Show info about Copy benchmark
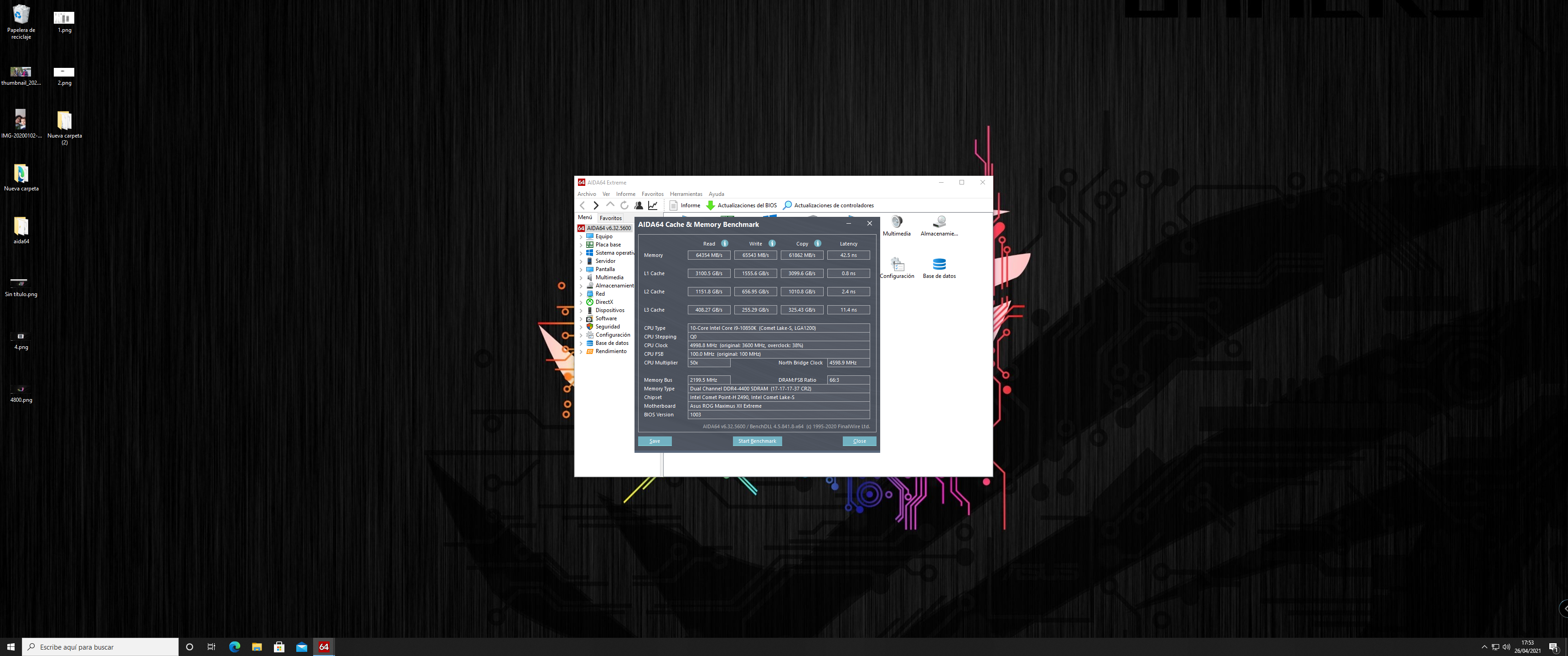1568x656 pixels. 817,243
